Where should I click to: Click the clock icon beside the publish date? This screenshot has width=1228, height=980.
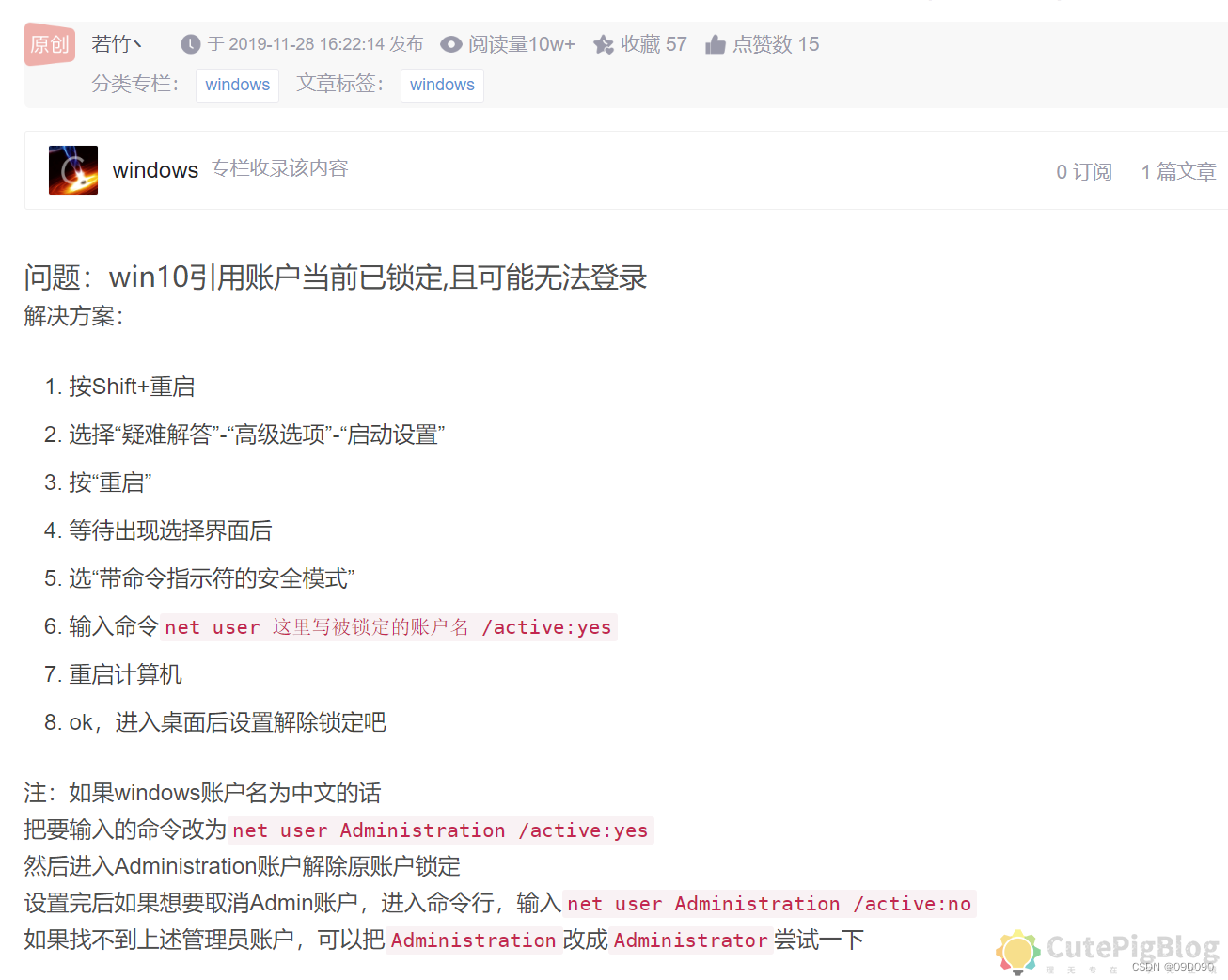coord(189,43)
